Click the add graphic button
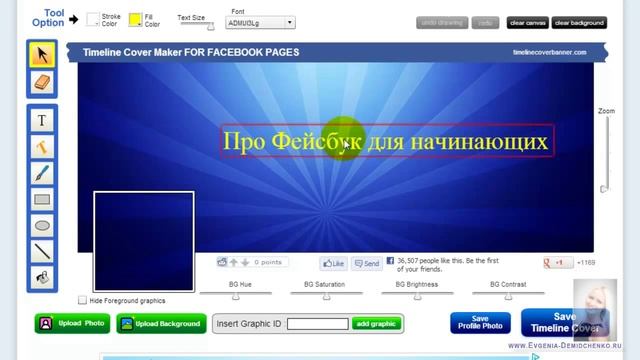640x360 pixels. coord(376,324)
